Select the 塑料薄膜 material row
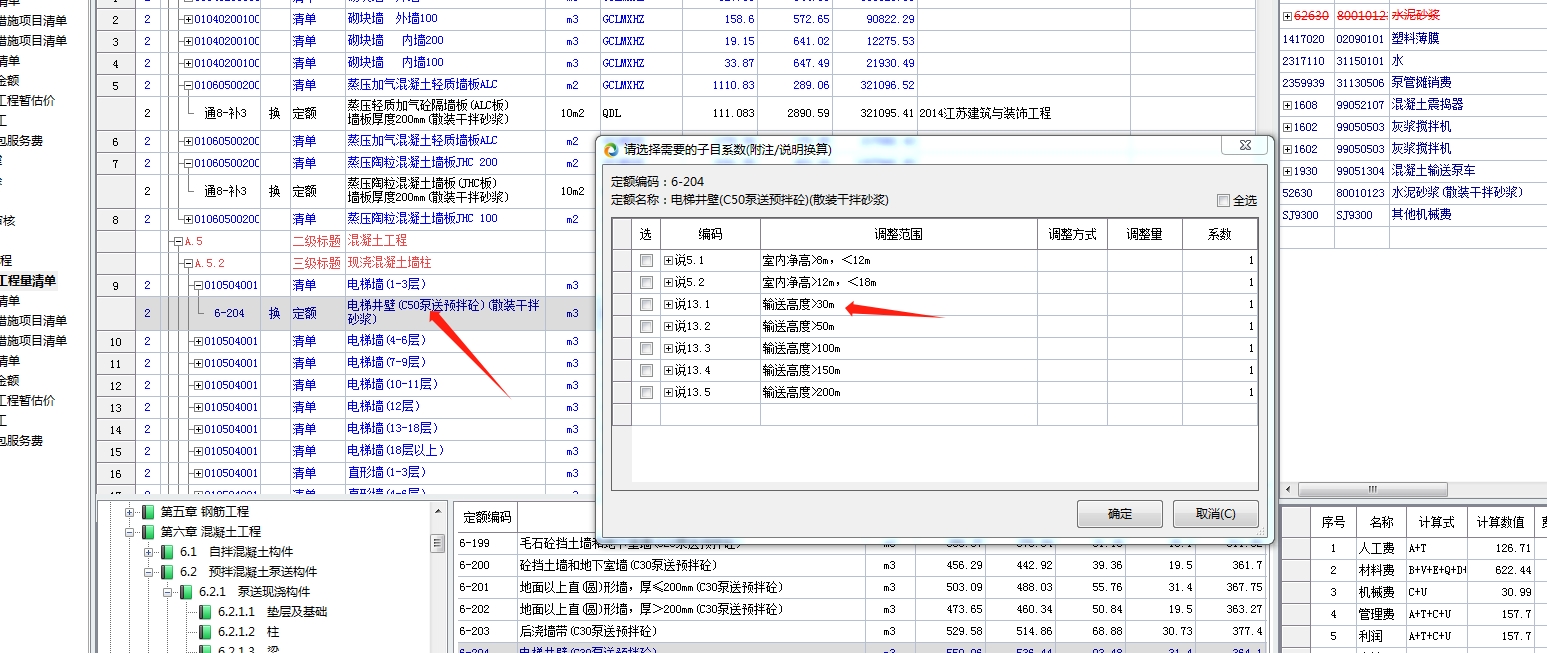This screenshot has height=653, width=1547. tap(1412, 39)
